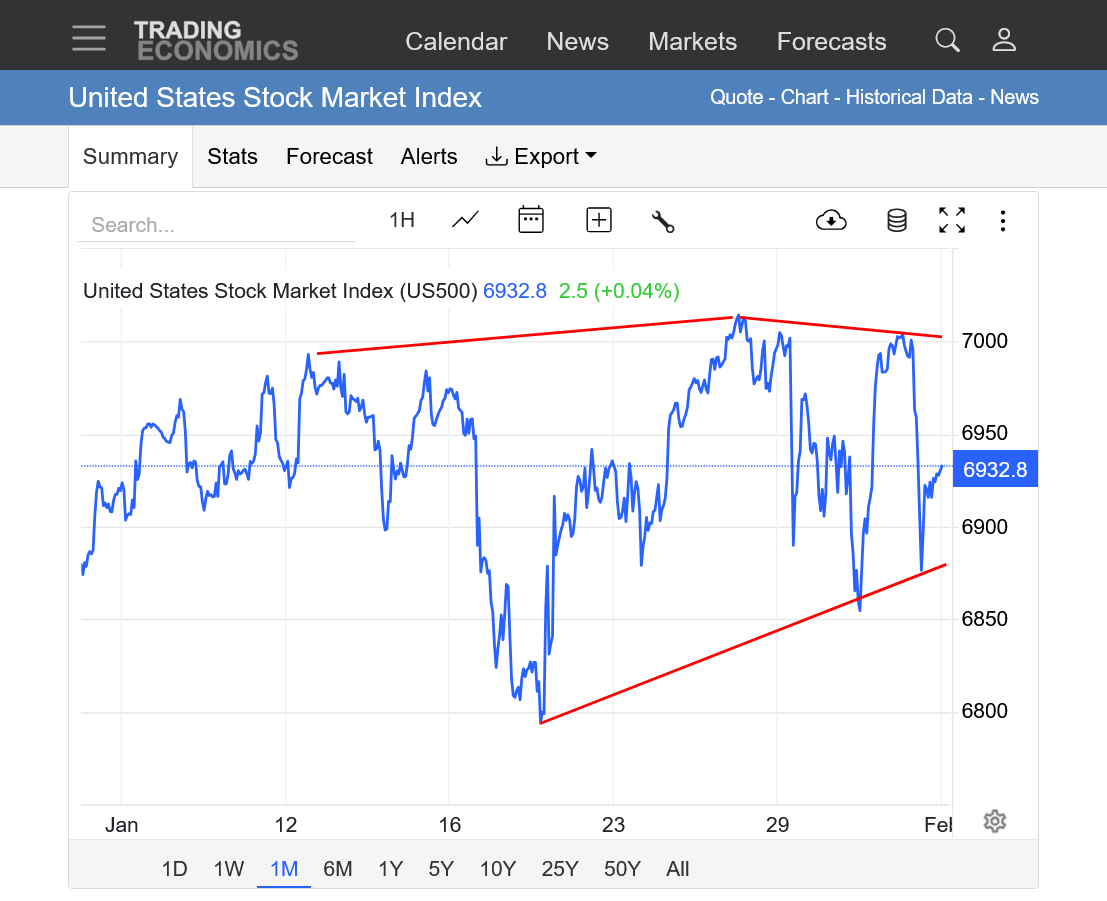Open chart tools wrench icon
Image resolution: width=1107 pixels, height=901 pixels.
pos(663,221)
